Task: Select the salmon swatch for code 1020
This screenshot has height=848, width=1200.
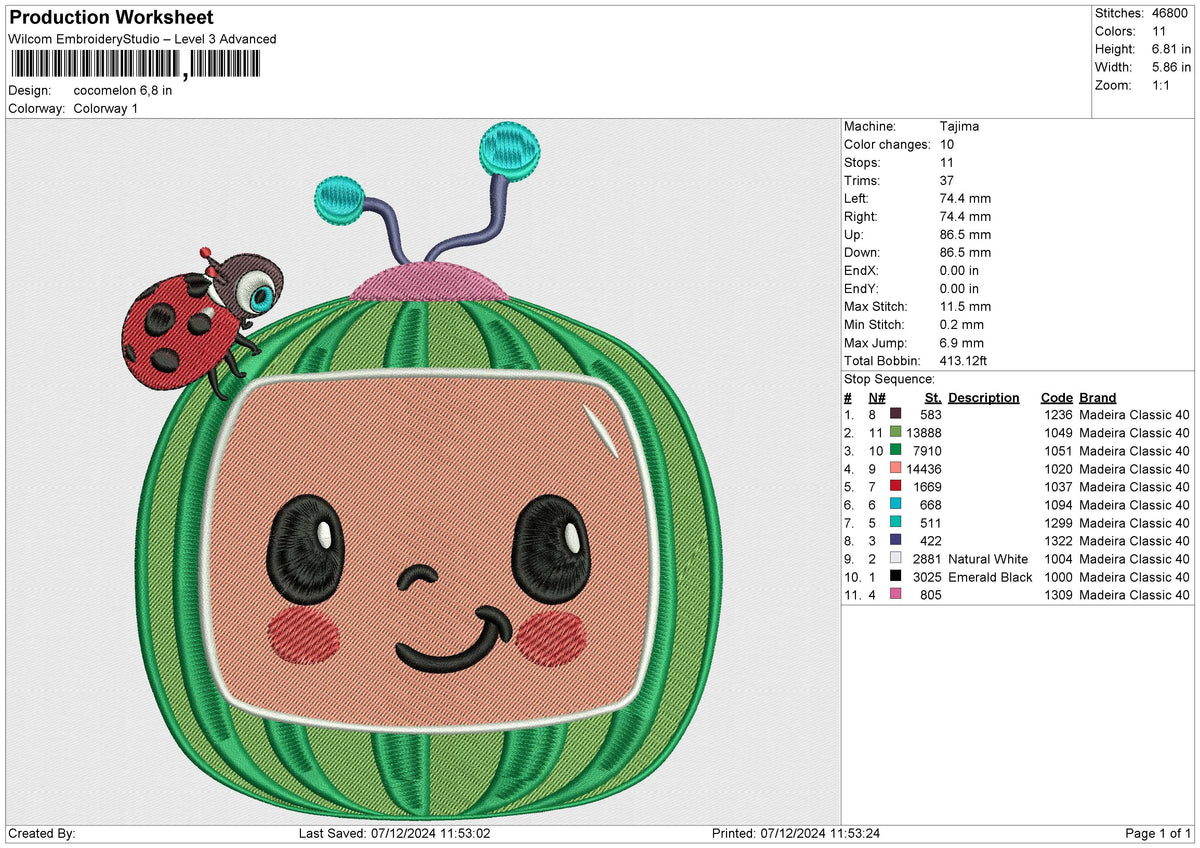Action: (x=896, y=467)
